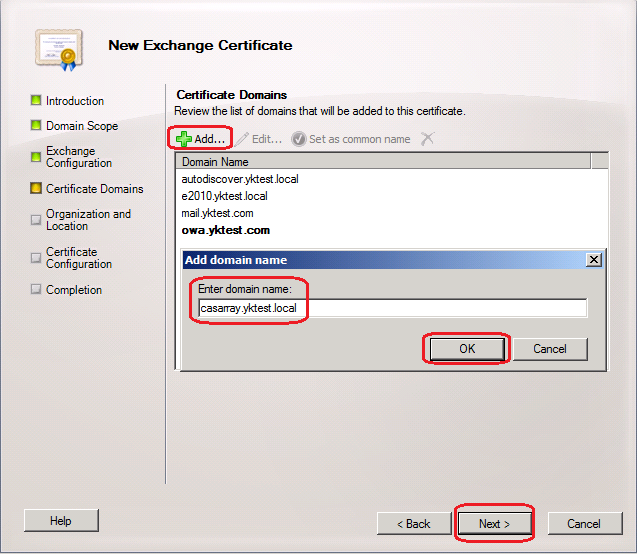The height and width of the screenshot is (554, 637).
Task: Click the Domain Scope step indicator
Action: [x=36, y=126]
